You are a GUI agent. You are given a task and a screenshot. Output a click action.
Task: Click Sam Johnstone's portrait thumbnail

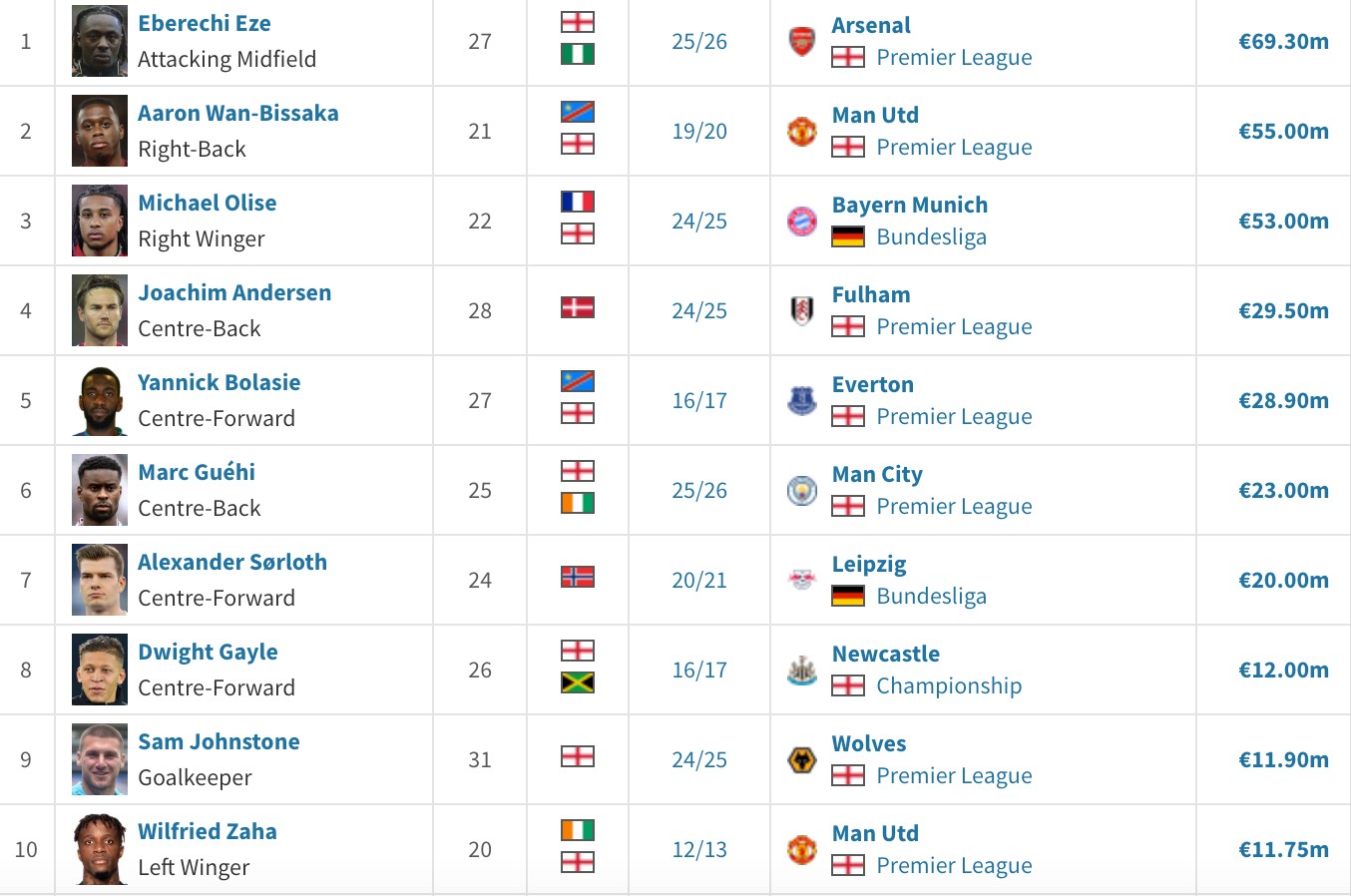(100, 759)
